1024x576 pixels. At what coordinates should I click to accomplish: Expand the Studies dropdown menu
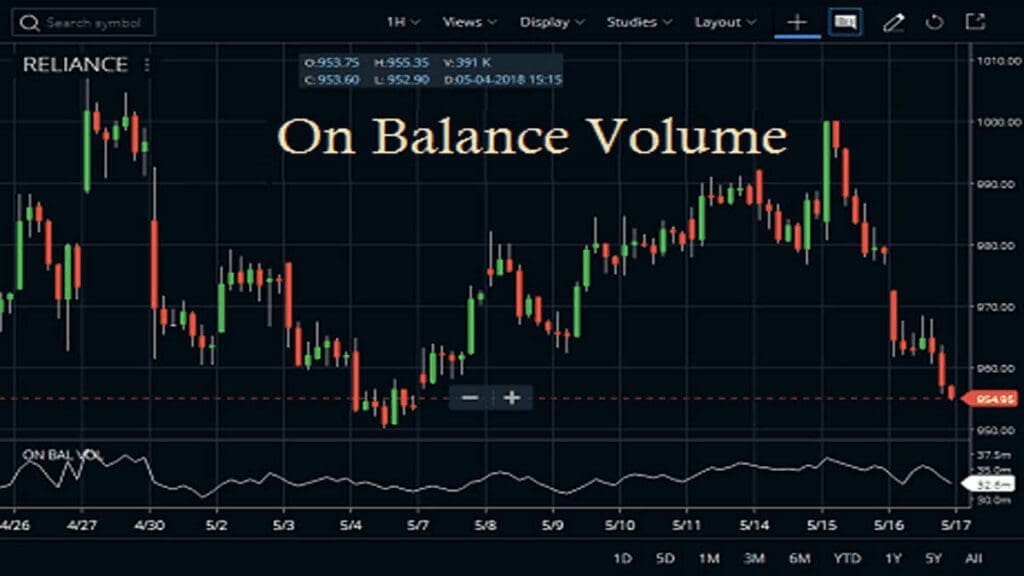pyautogui.click(x=639, y=22)
